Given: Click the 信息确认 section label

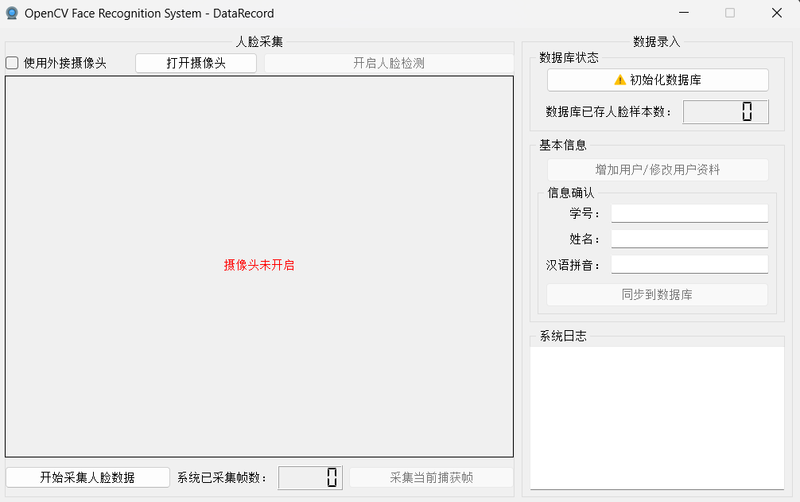Looking at the screenshot, I should (x=571, y=193).
